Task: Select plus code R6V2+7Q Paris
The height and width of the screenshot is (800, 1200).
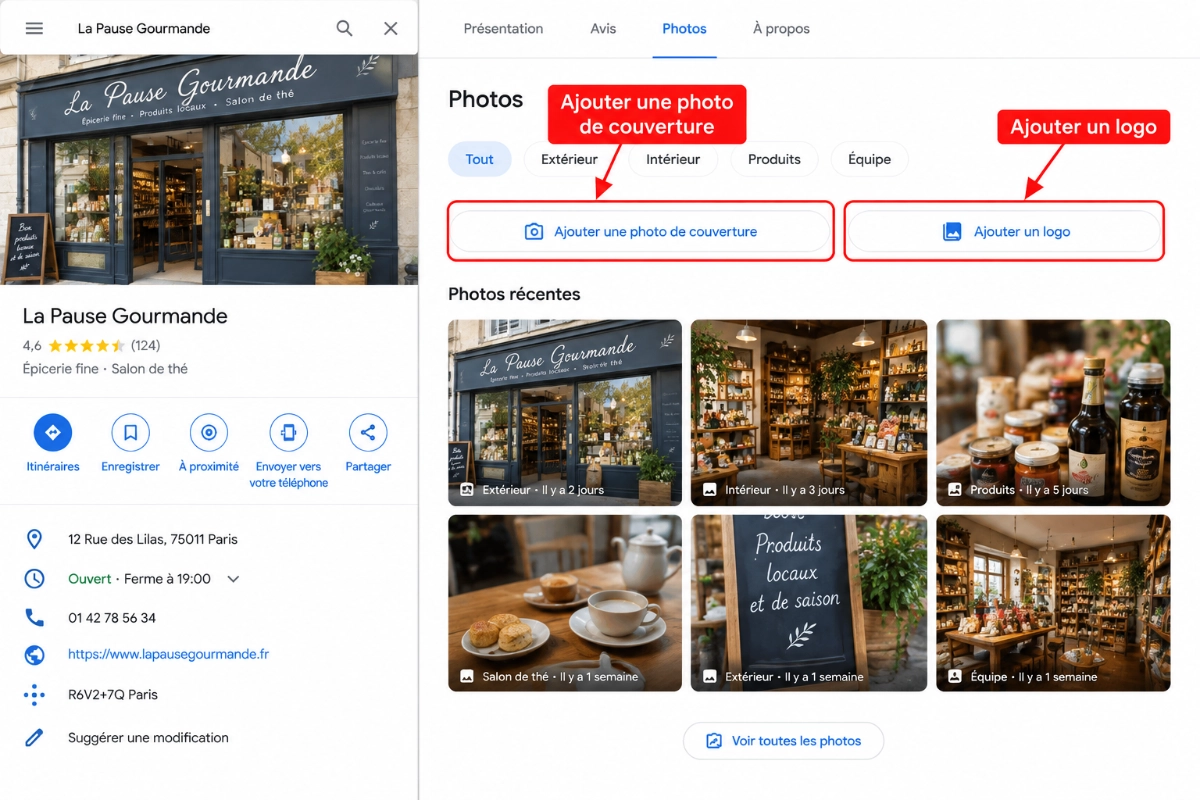Action: click(x=113, y=694)
